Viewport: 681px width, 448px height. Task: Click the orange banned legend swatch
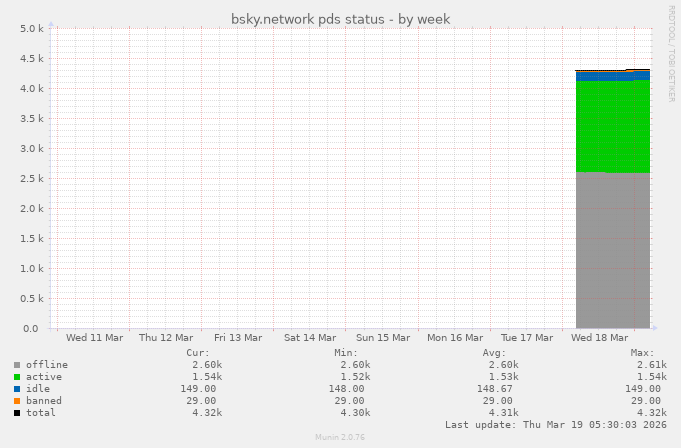[17, 401]
